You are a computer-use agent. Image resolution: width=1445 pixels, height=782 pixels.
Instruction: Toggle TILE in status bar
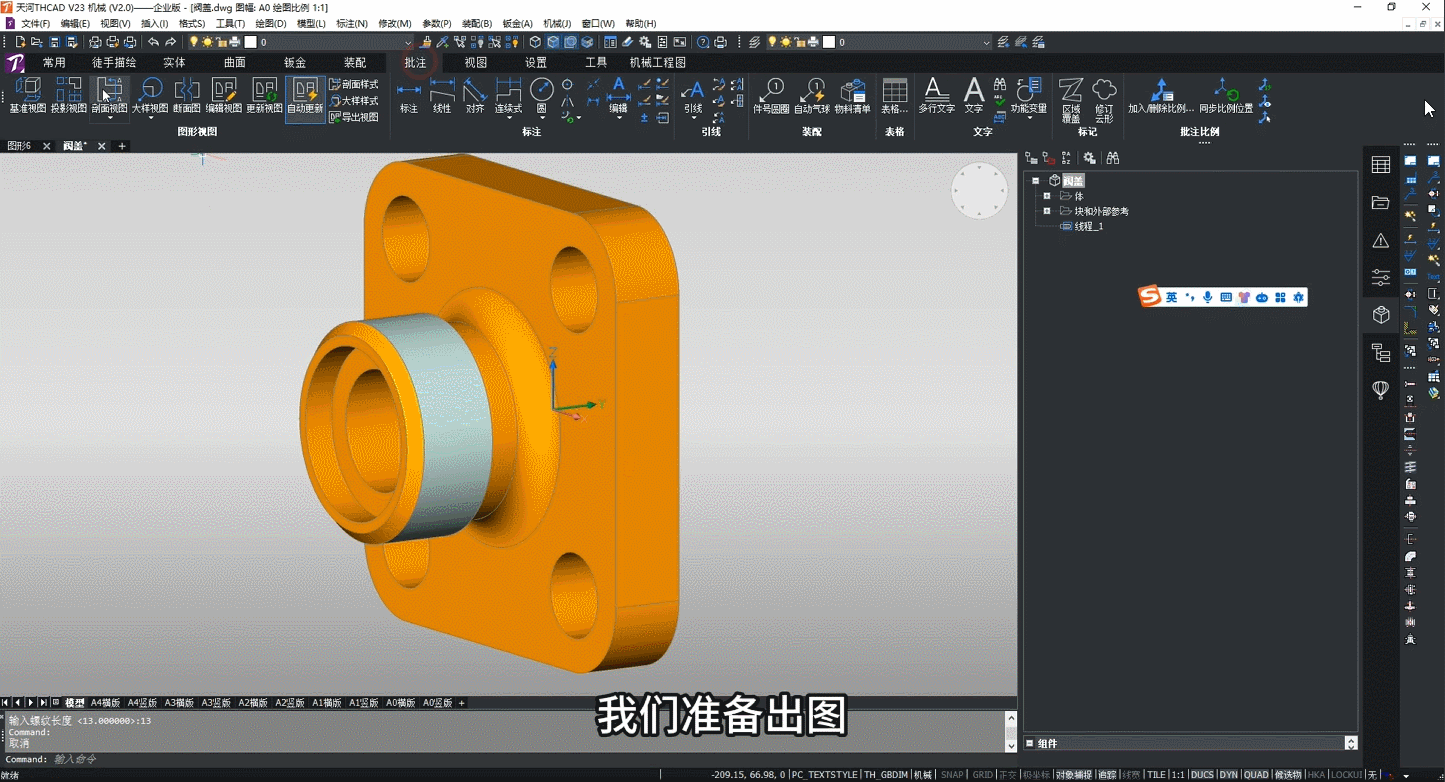(1156, 775)
